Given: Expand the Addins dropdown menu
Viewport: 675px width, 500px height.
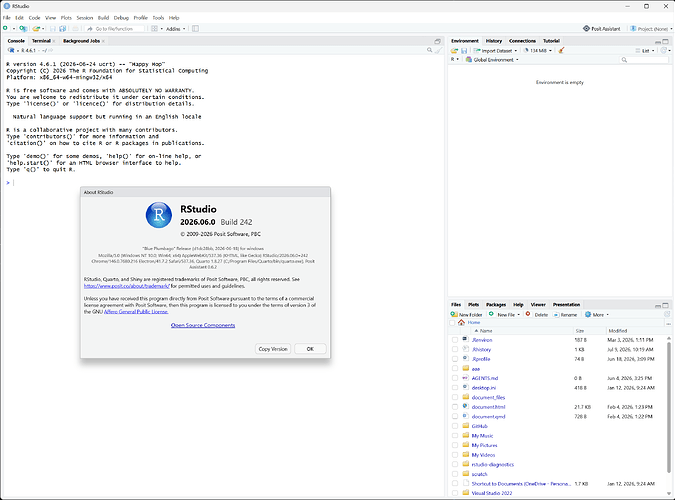Looking at the screenshot, I should [176, 29].
